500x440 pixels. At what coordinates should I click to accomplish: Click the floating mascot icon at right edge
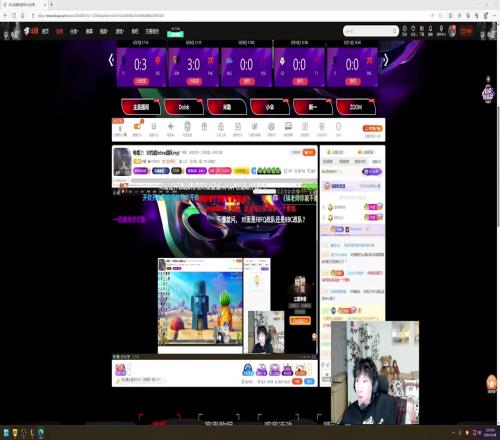(x=488, y=94)
